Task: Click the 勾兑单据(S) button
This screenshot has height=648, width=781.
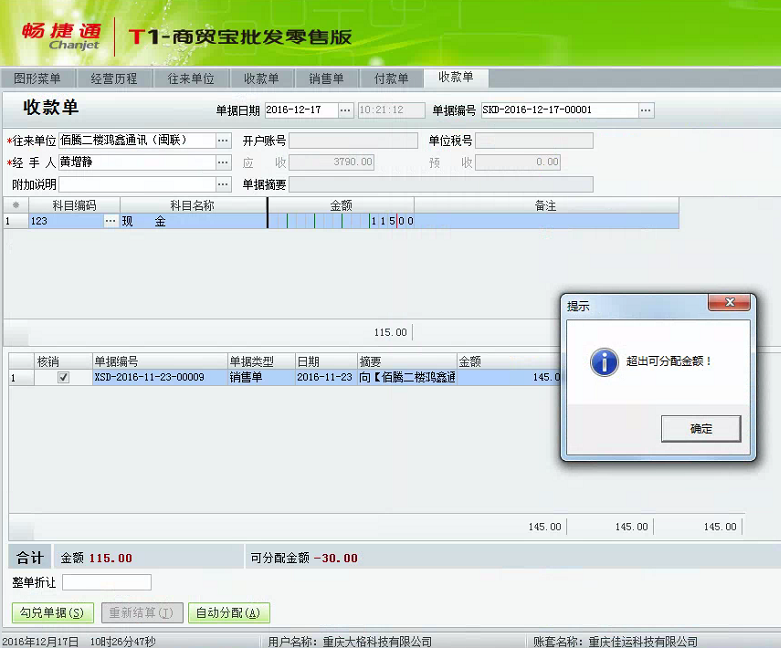Action: pos(52,613)
